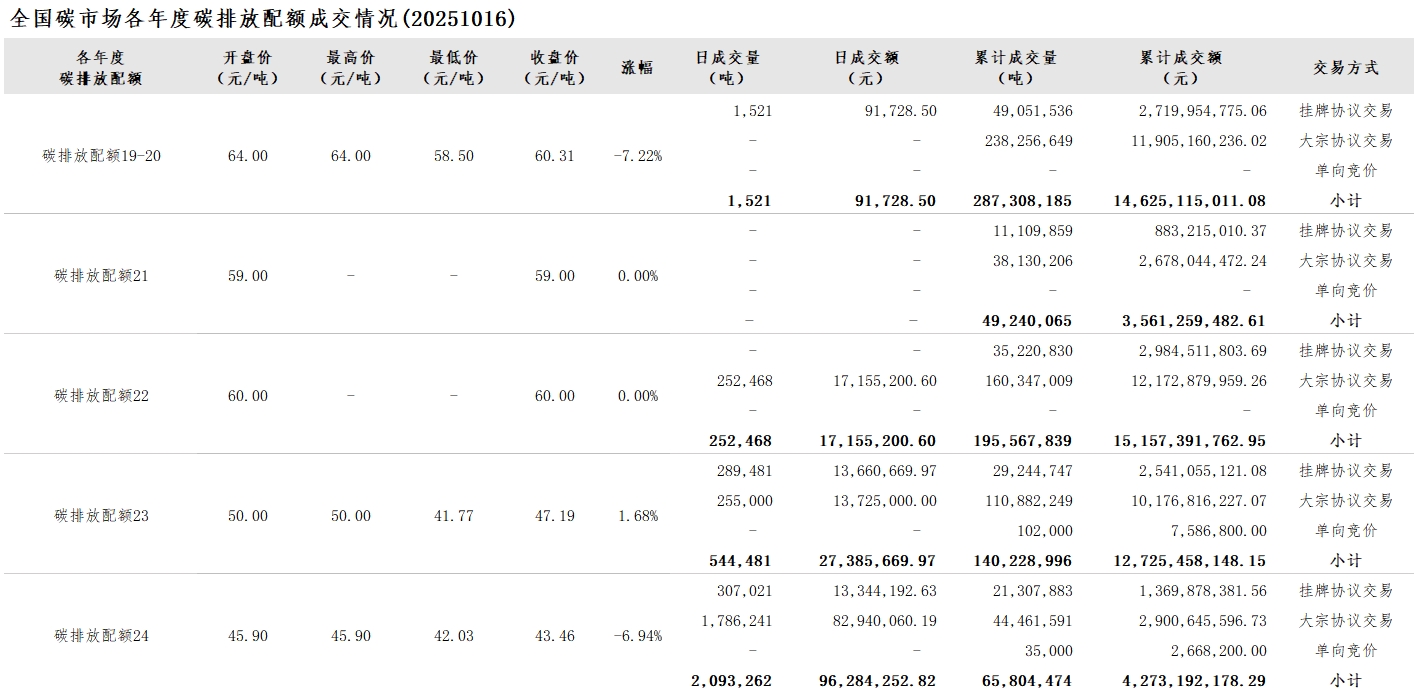The image size is (1419, 696).
Task: Select the 碳排放配额19-20 row label
Action: [x=101, y=156]
